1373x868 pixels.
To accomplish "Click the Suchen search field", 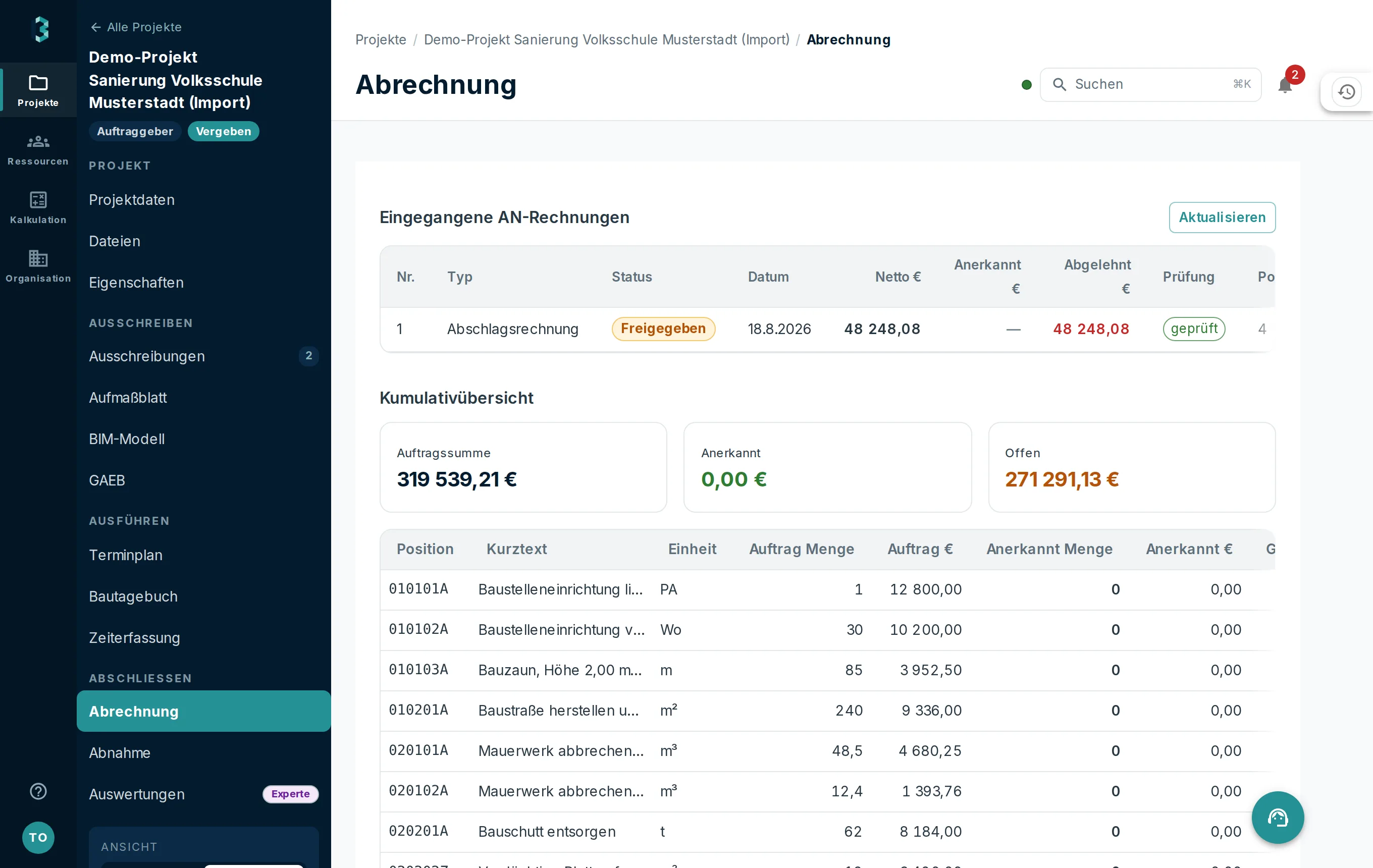I will pyautogui.click(x=1150, y=84).
